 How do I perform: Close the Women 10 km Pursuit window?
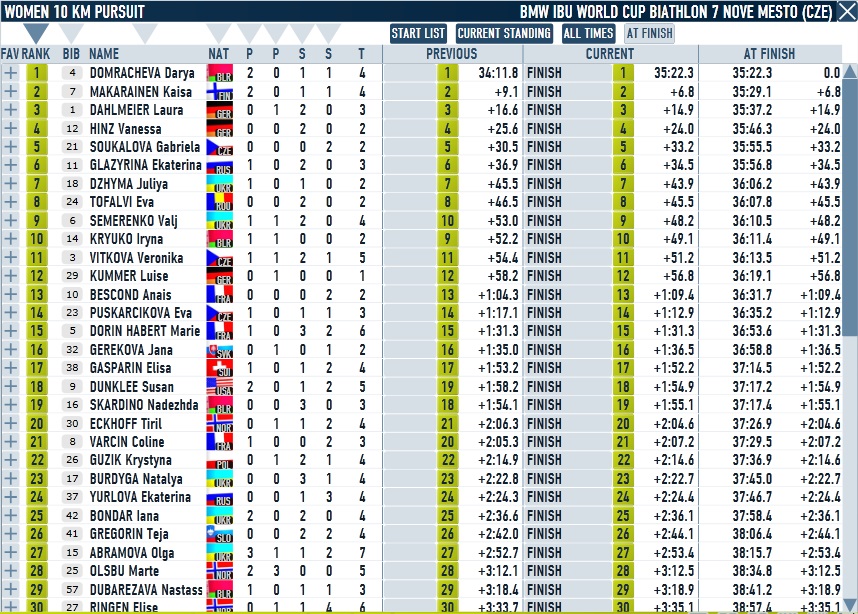[x=847, y=11]
